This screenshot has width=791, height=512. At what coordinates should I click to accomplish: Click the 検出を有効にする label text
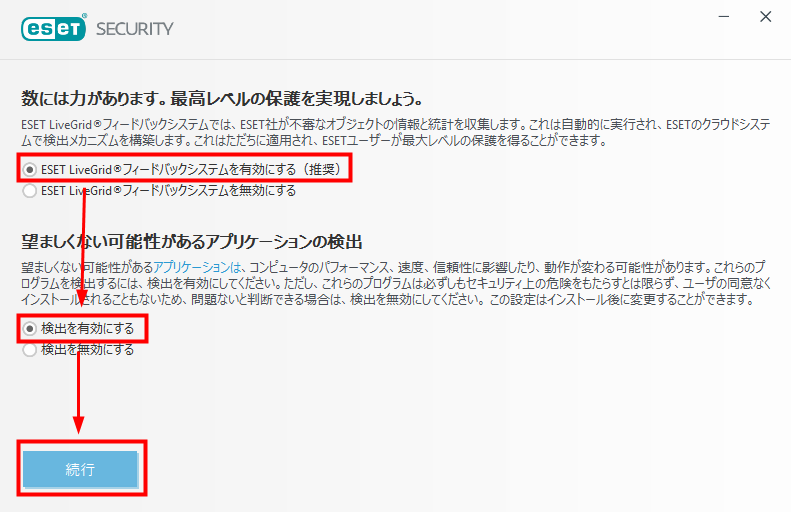[x=88, y=329]
